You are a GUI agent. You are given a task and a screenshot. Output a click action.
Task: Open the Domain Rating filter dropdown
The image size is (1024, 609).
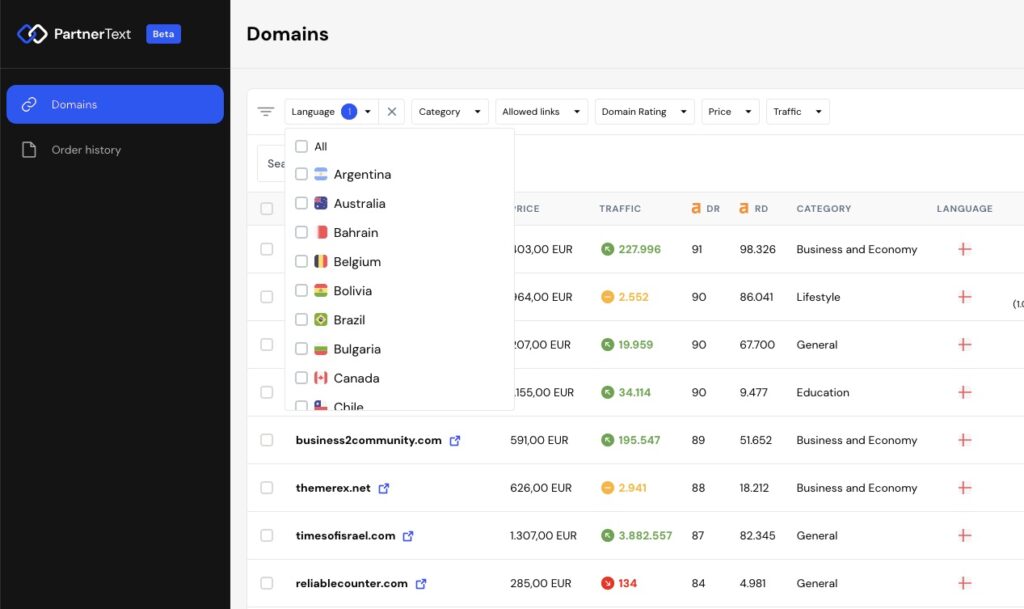pos(644,112)
